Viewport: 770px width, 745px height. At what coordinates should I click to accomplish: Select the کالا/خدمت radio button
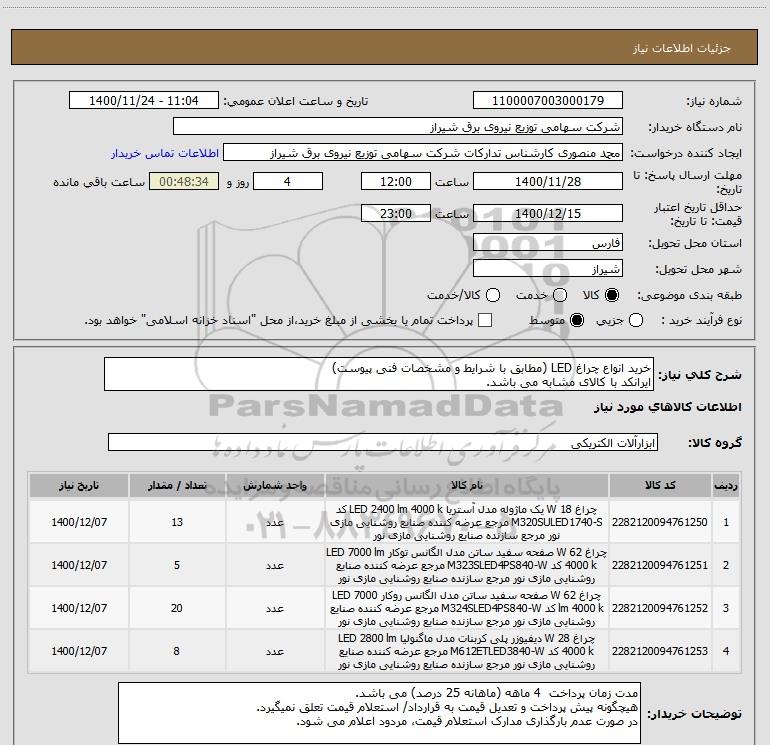click(493, 295)
